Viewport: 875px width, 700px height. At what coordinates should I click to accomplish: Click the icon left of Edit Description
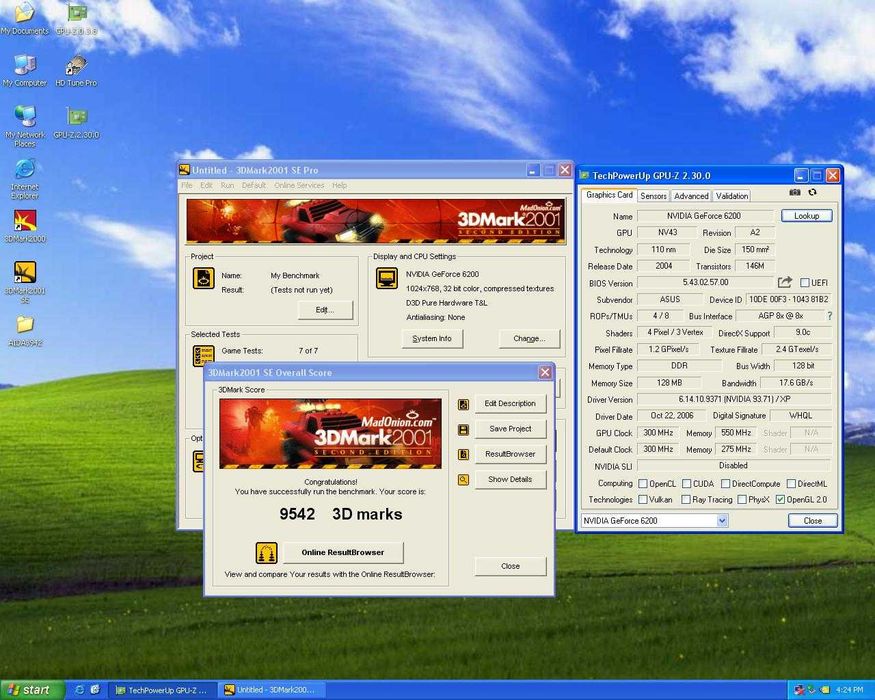tap(463, 404)
